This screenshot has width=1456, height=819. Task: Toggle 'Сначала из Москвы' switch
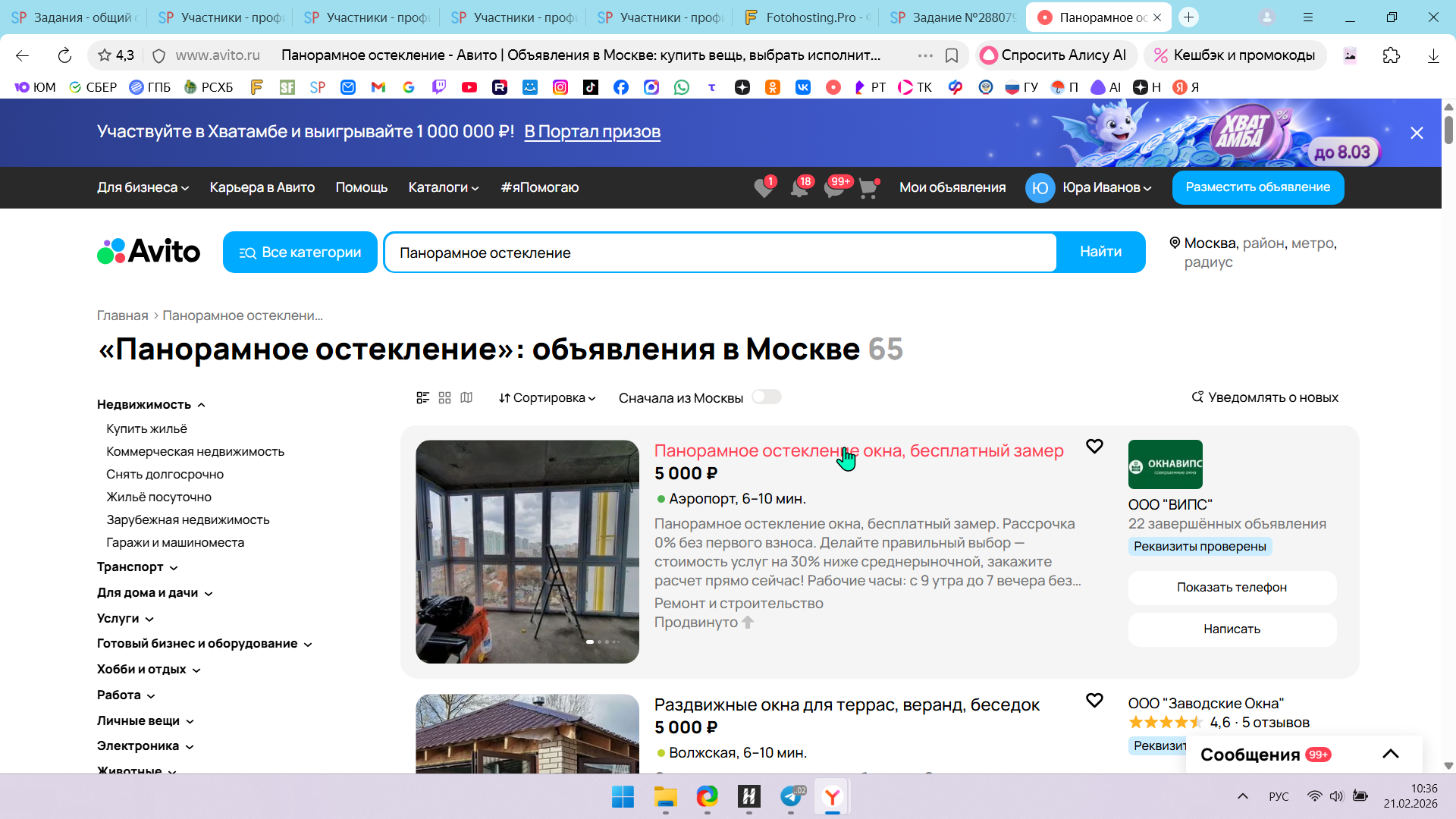767,397
